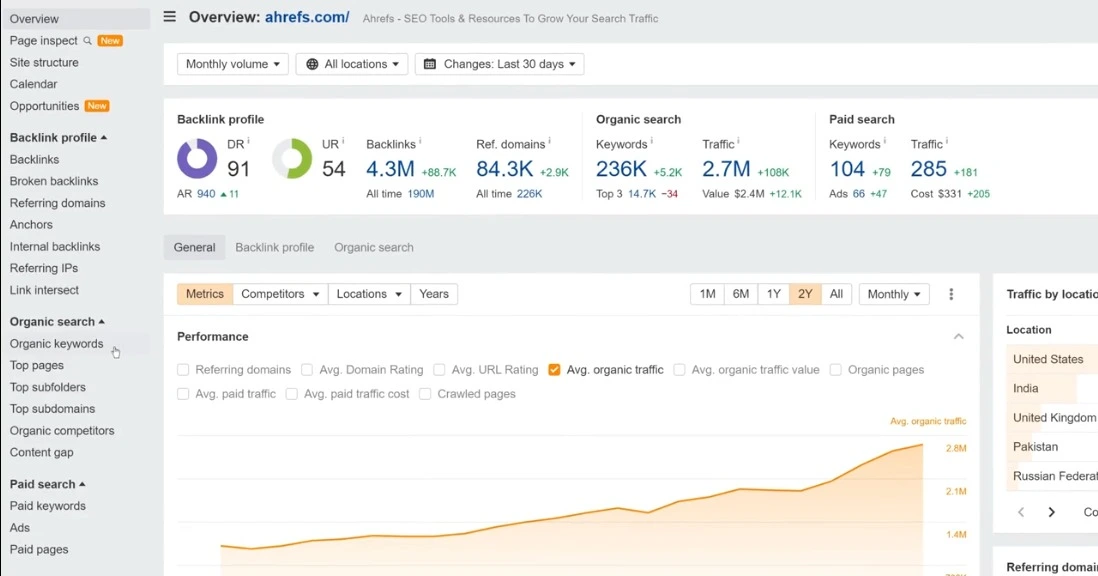Set chart range to All
The width and height of the screenshot is (1098, 576).
pyautogui.click(x=836, y=294)
